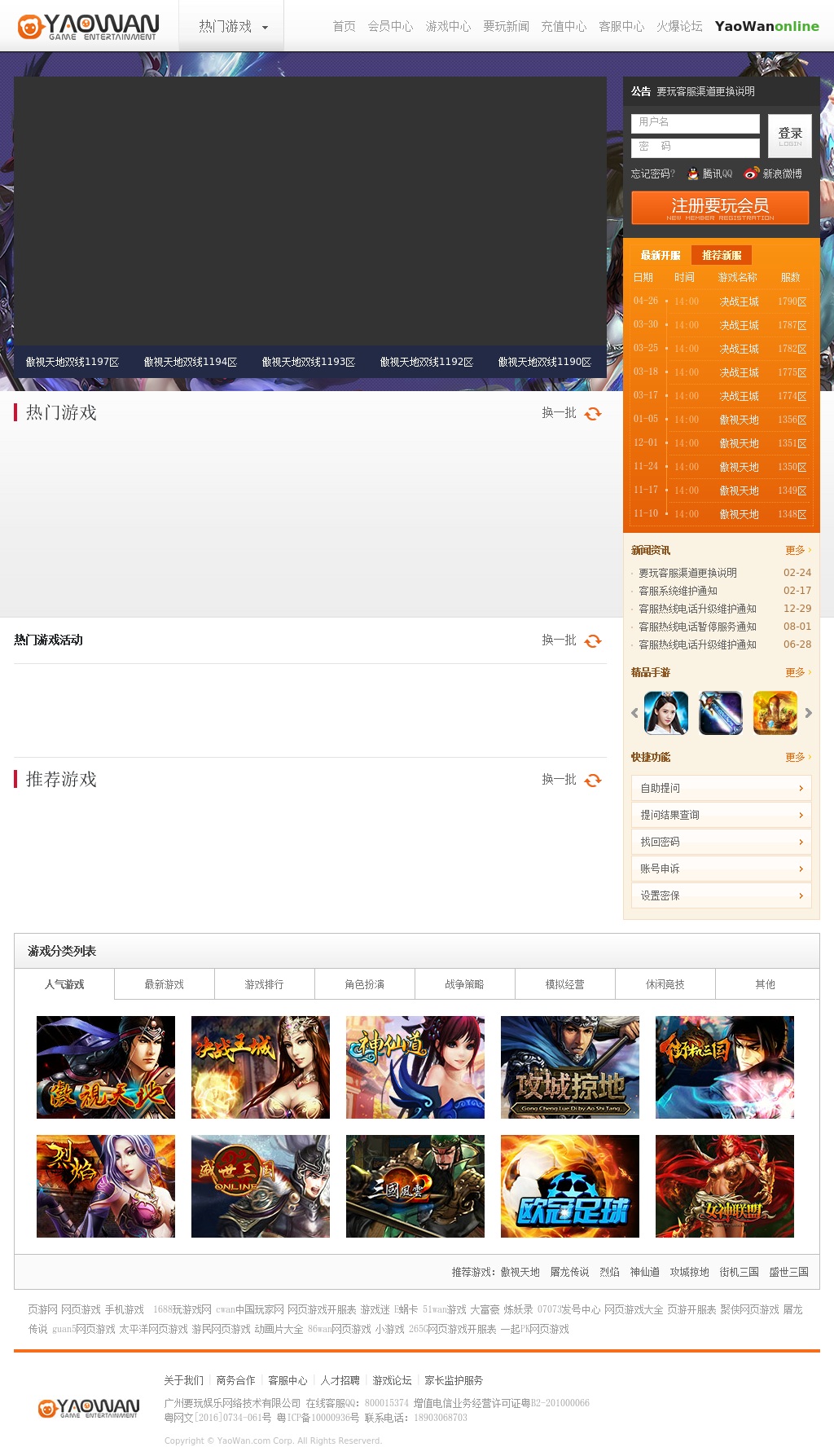
Task: Click refresh icon beside 推荐游戏 换一批
Action: click(593, 780)
